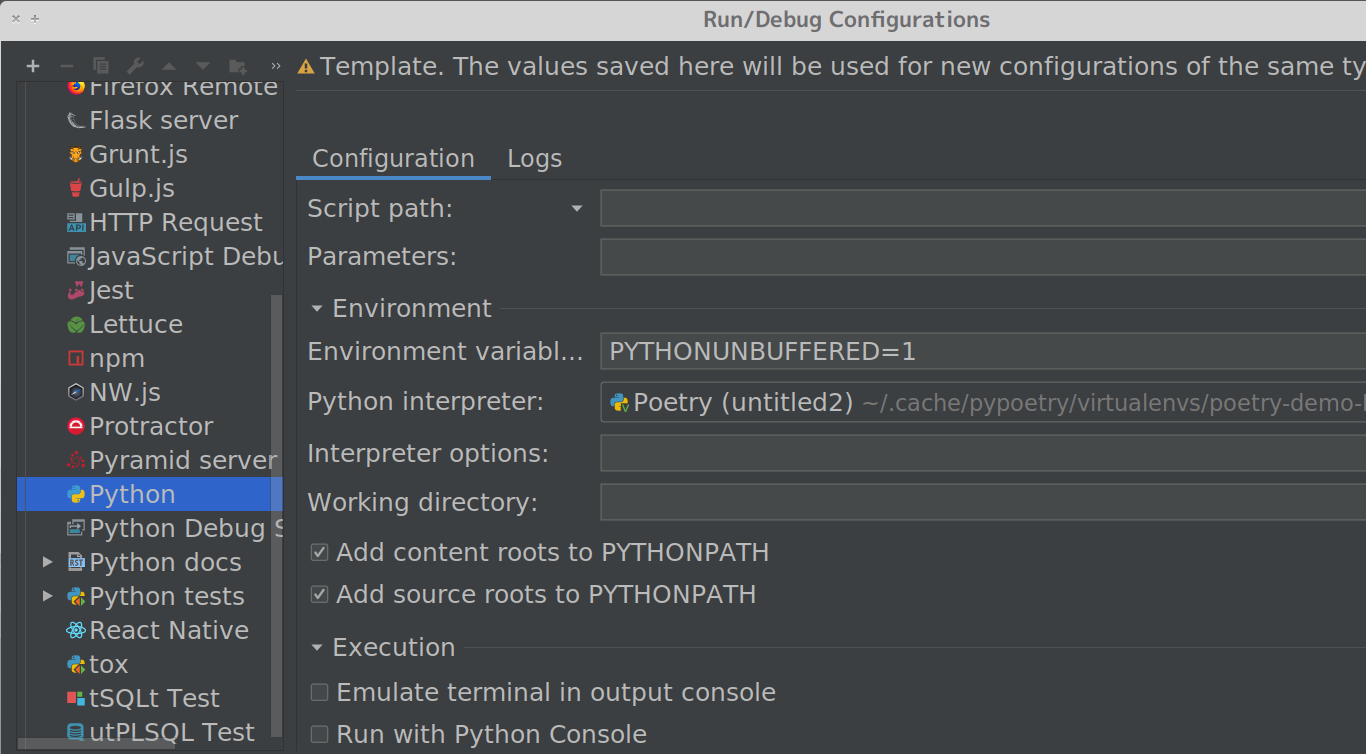Select the Protractor red icon
This screenshot has height=754, width=1366.
coord(76,426)
